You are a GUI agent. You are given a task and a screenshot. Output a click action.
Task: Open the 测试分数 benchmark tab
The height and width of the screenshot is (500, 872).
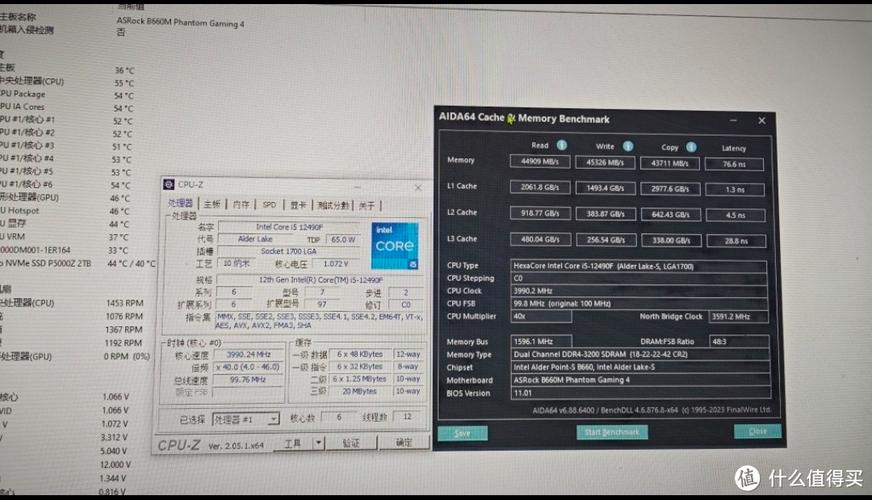pyautogui.click(x=333, y=204)
